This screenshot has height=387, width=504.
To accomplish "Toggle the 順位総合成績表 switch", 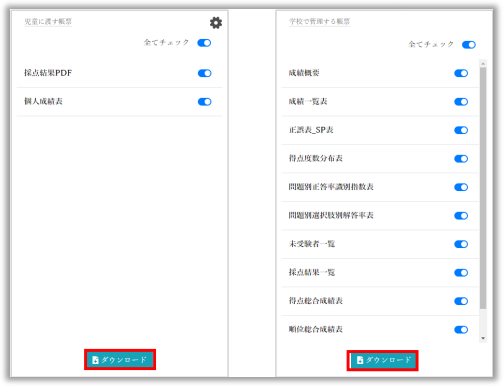I will (x=461, y=330).
